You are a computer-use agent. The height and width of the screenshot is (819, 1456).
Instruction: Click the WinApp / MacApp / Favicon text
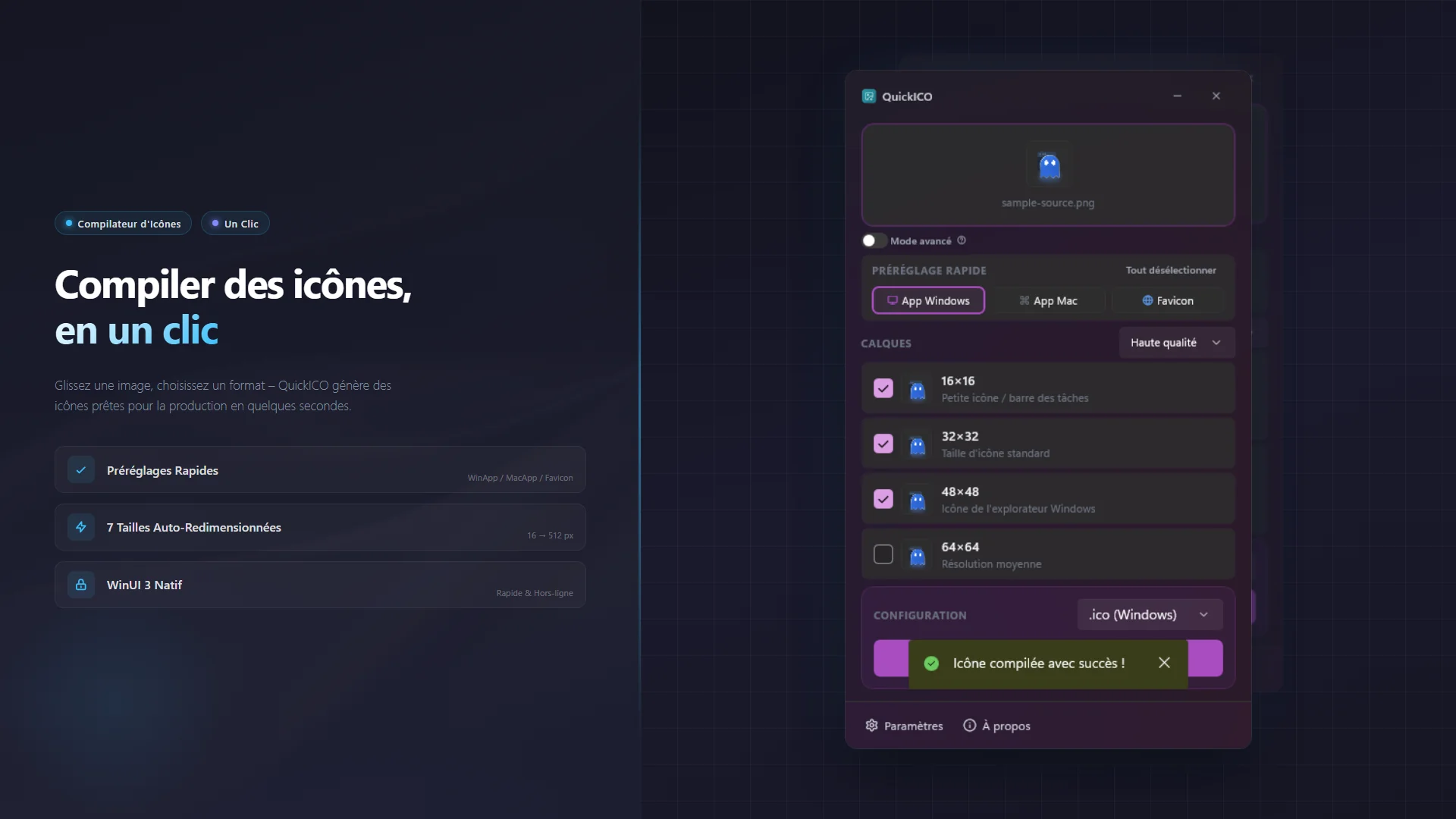pos(520,479)
